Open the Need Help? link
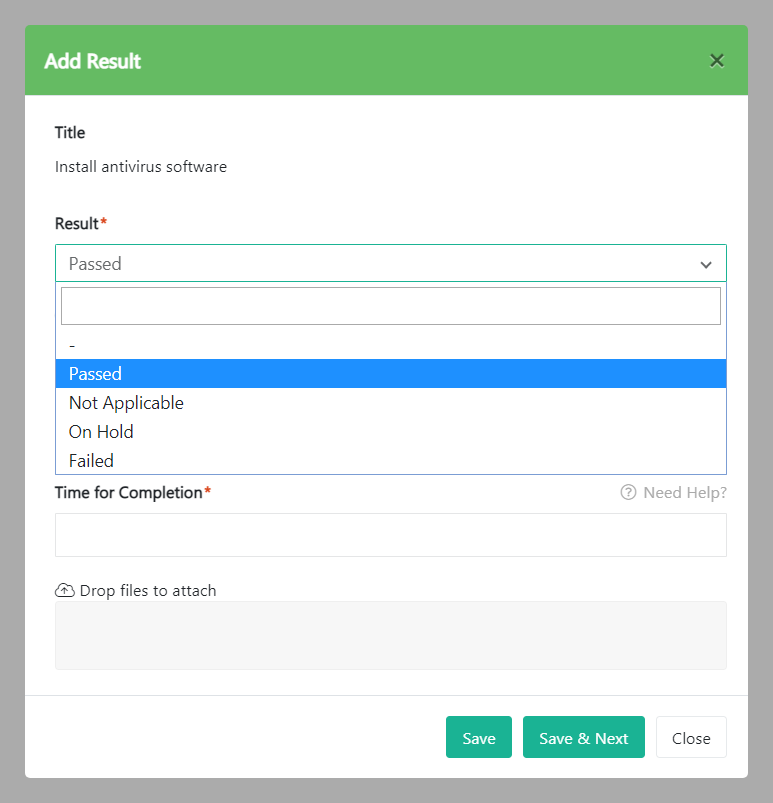Image resolution: width=773 pixels, height=803 pixels. pos(684,492)
